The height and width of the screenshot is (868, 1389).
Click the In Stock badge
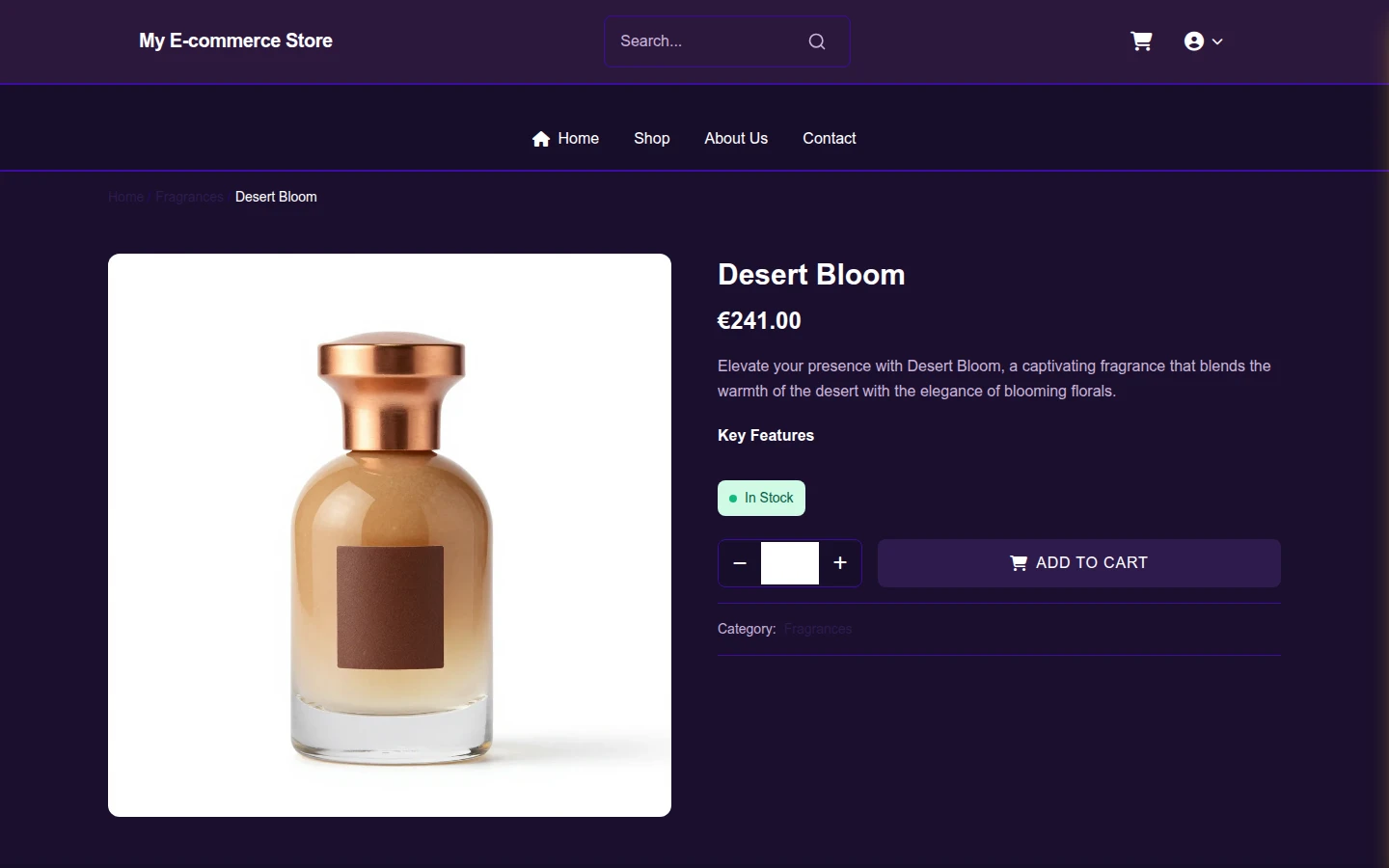pos(761,499)
